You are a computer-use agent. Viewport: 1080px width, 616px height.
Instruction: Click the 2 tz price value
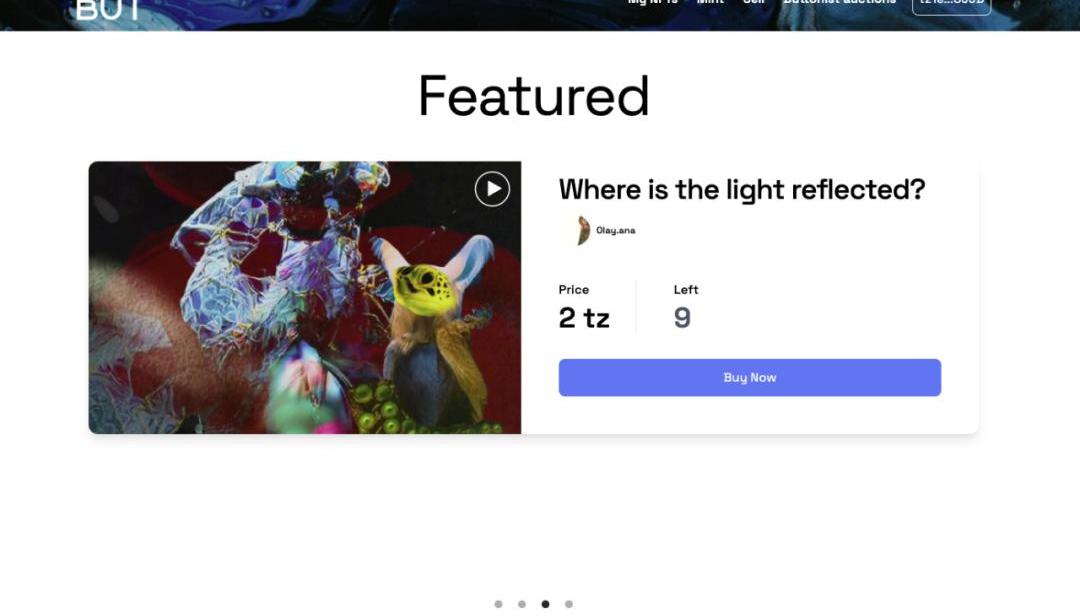pyautogui.click(x=584, y=318)
